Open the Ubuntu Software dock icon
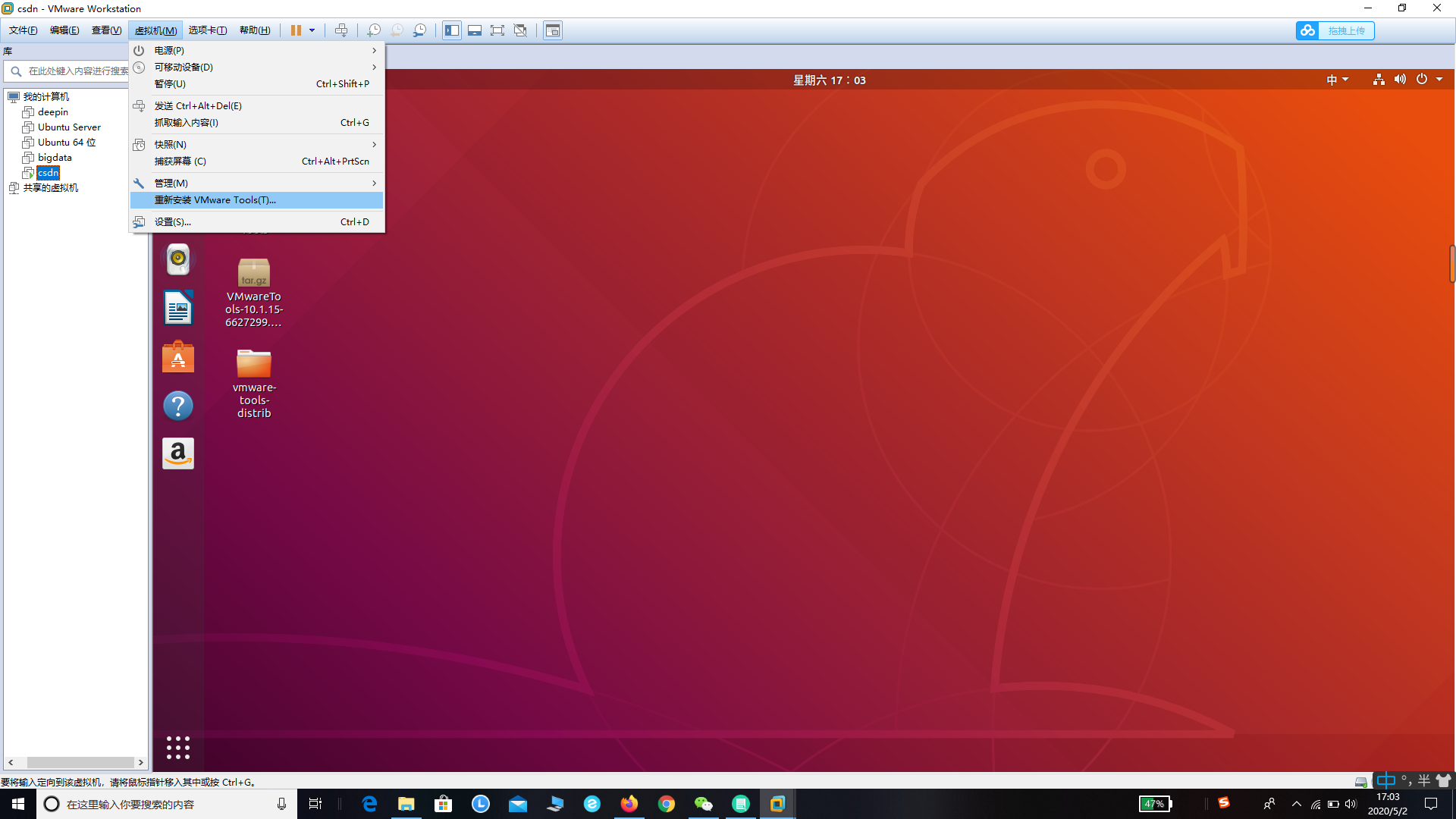This screenshot has height=819, width=1456. point(178,357)
